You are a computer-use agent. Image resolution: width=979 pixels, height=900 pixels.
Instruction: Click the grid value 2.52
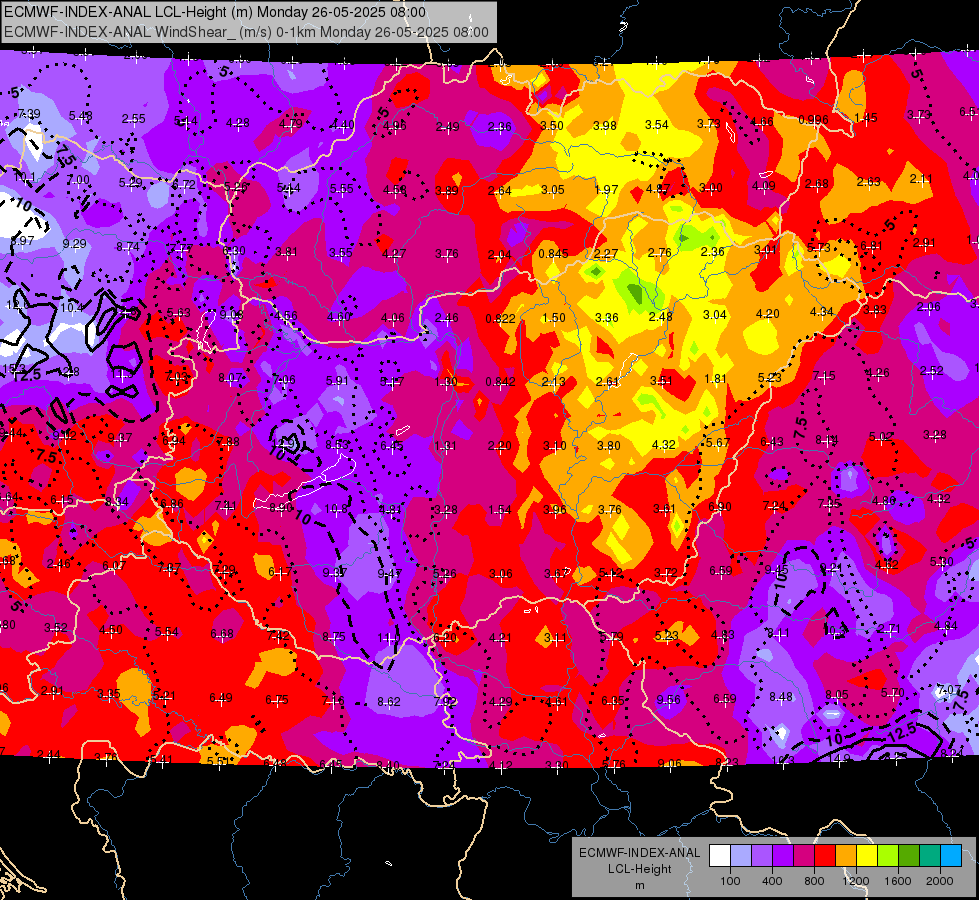coord(932,370)
